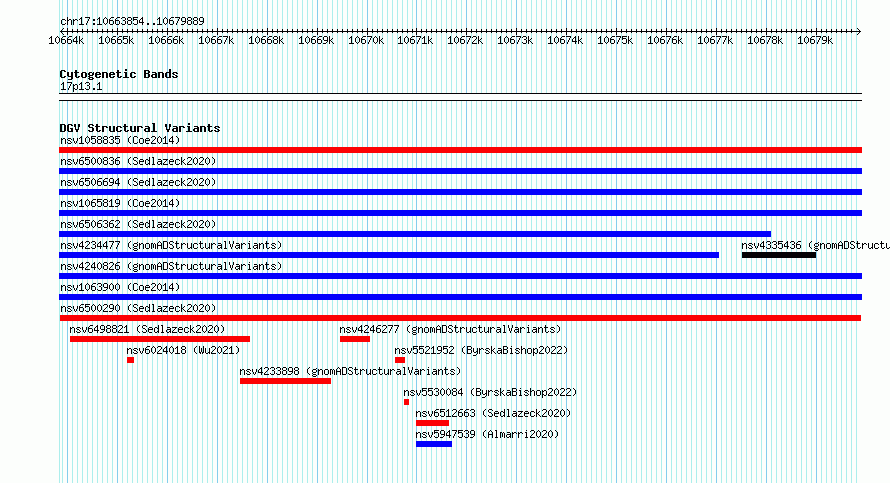
Task: Click the black bar for nsv4335436
Action: [779, 255]
